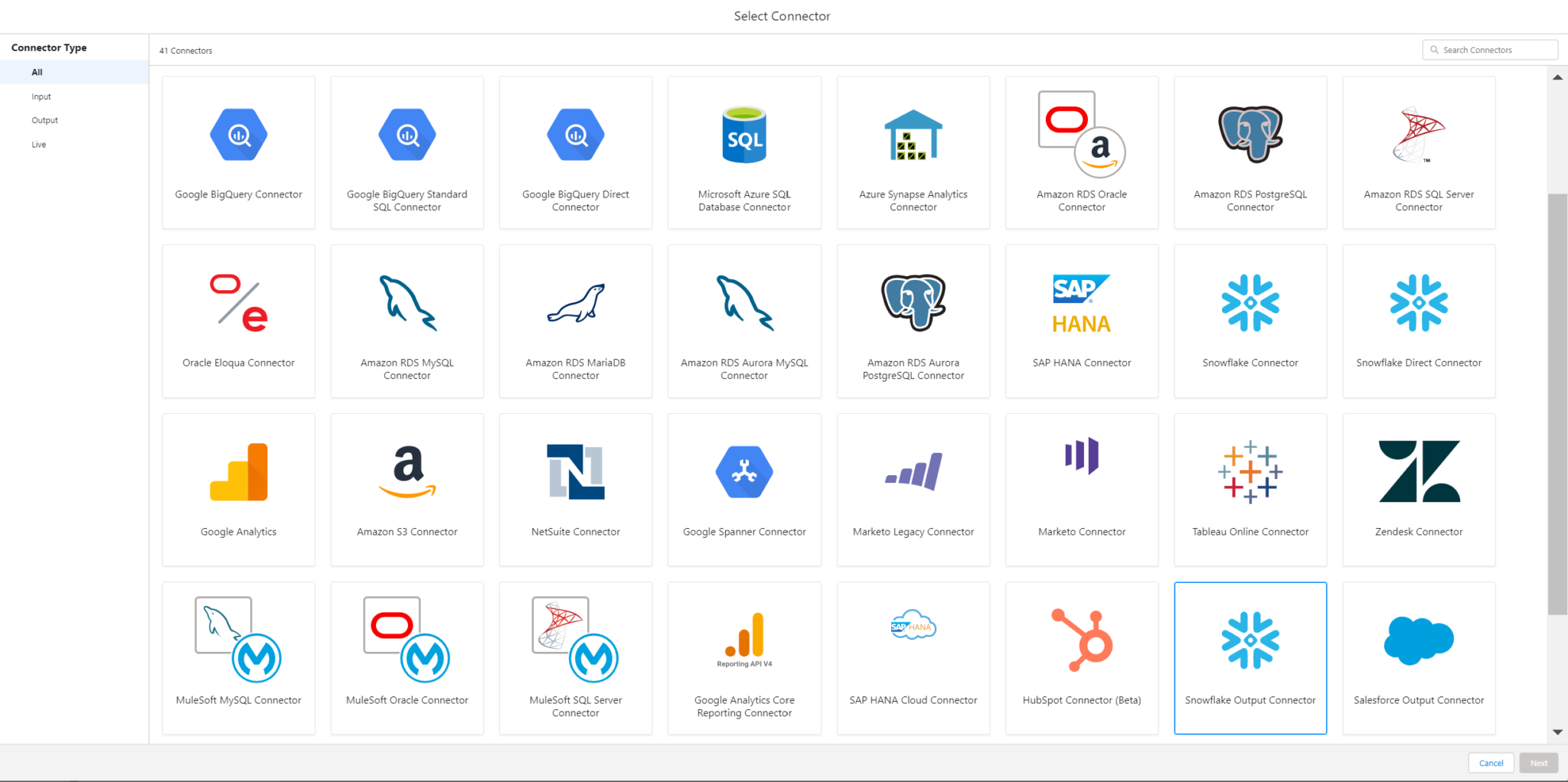The height and width of the screenshot is (782, 1568).
Task: Pick the Zendesk Connector tile
Action: (1418, 490)
